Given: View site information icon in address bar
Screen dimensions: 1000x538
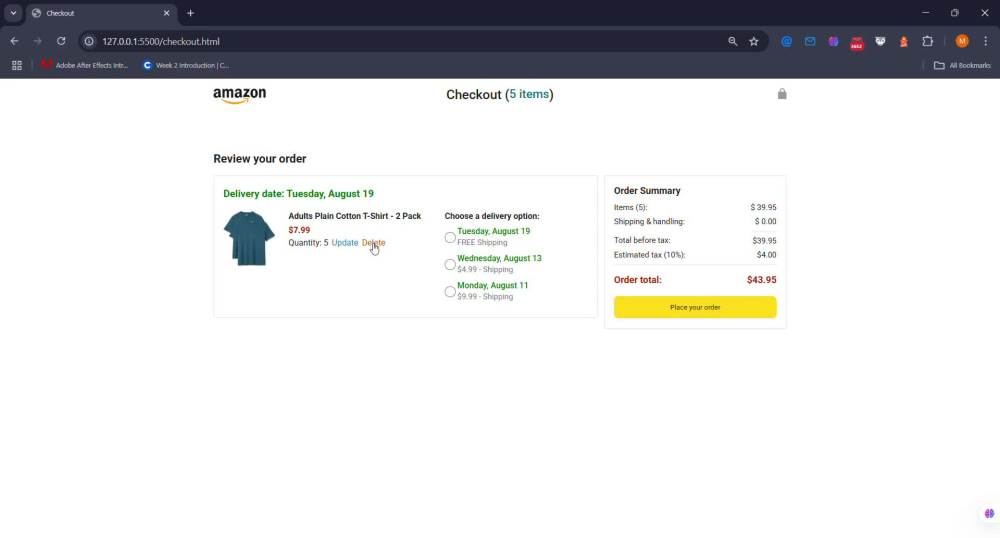Looking at the screenshot, I should coord(89,41).
